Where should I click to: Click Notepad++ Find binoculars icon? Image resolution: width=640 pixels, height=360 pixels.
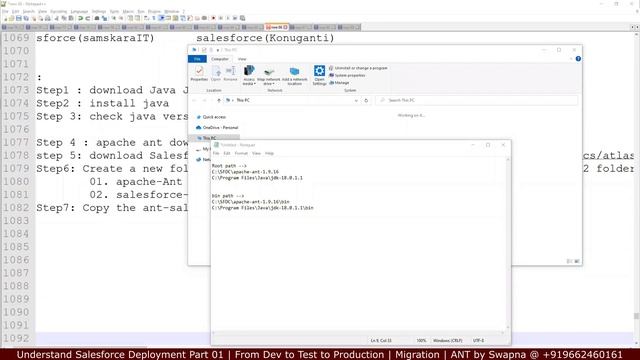(x=97, y=18)
